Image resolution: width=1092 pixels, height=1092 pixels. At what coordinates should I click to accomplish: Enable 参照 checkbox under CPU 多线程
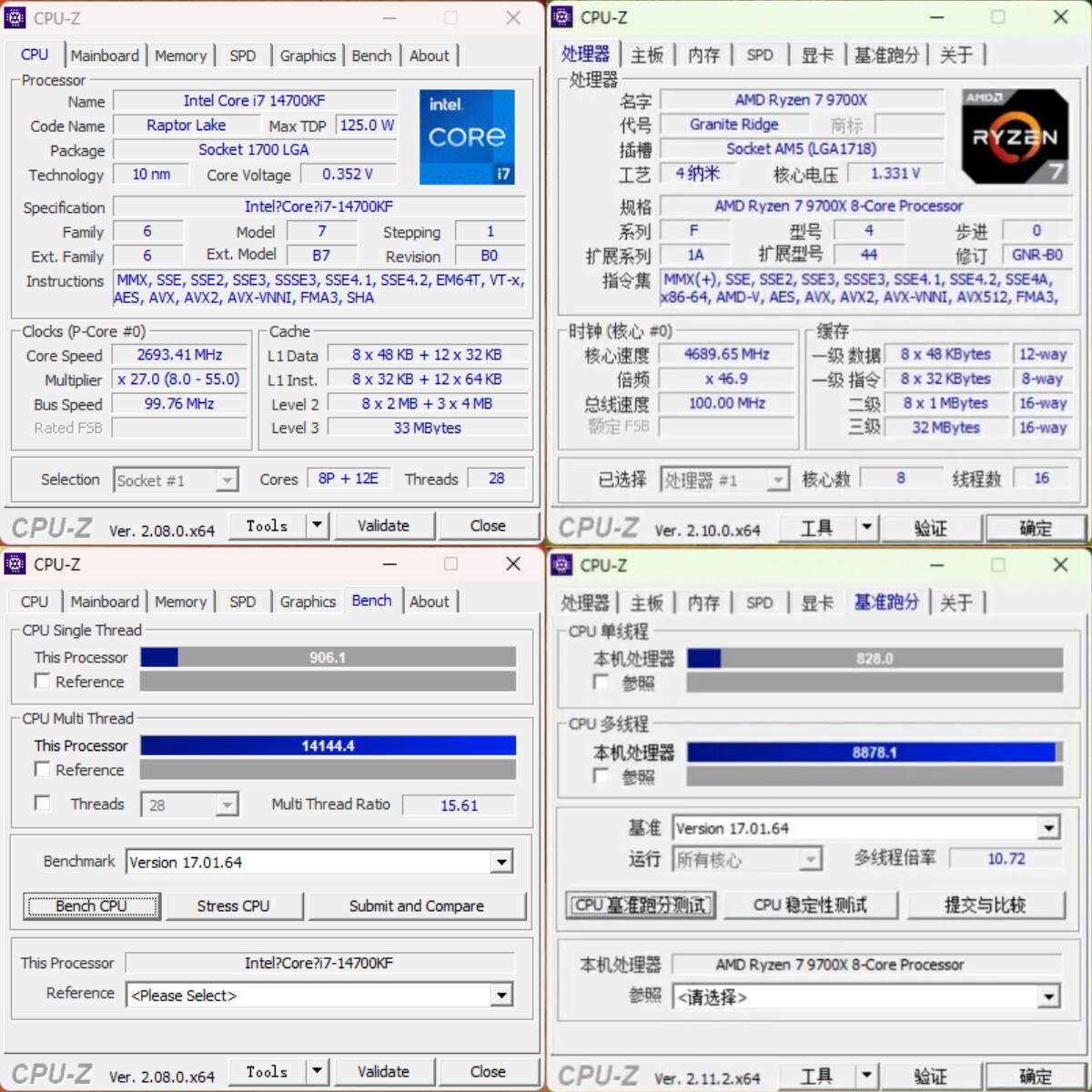point(601,775)
